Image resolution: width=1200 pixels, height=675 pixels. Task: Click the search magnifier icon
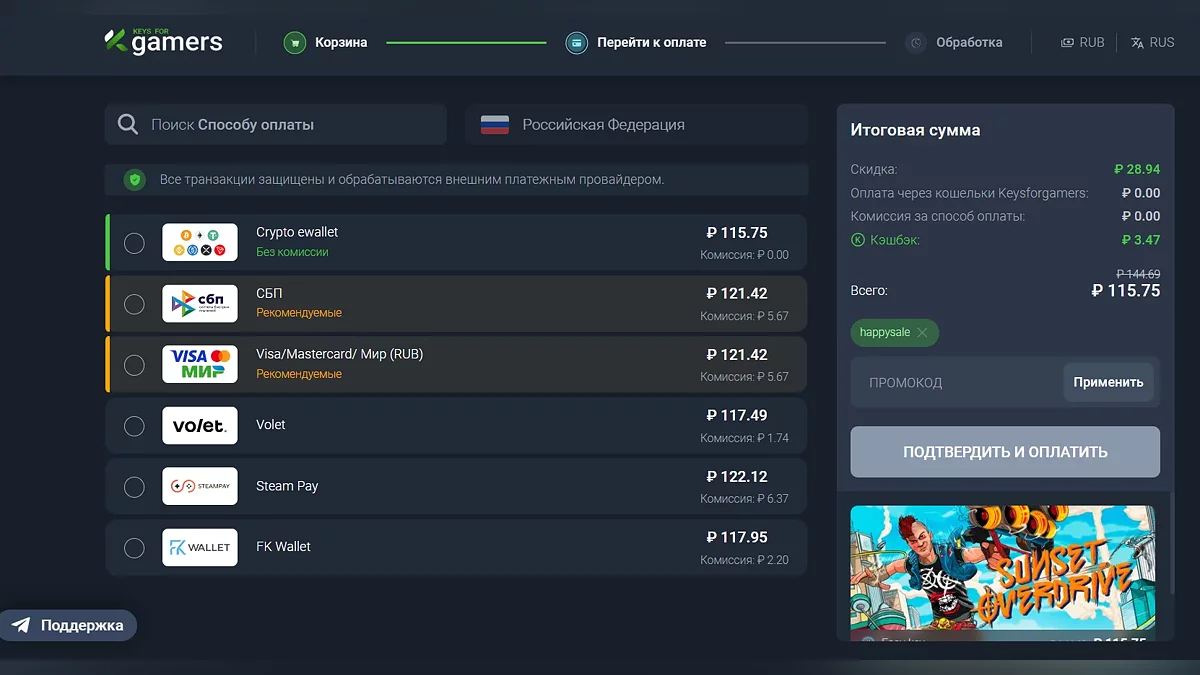(x=128, y=125)
